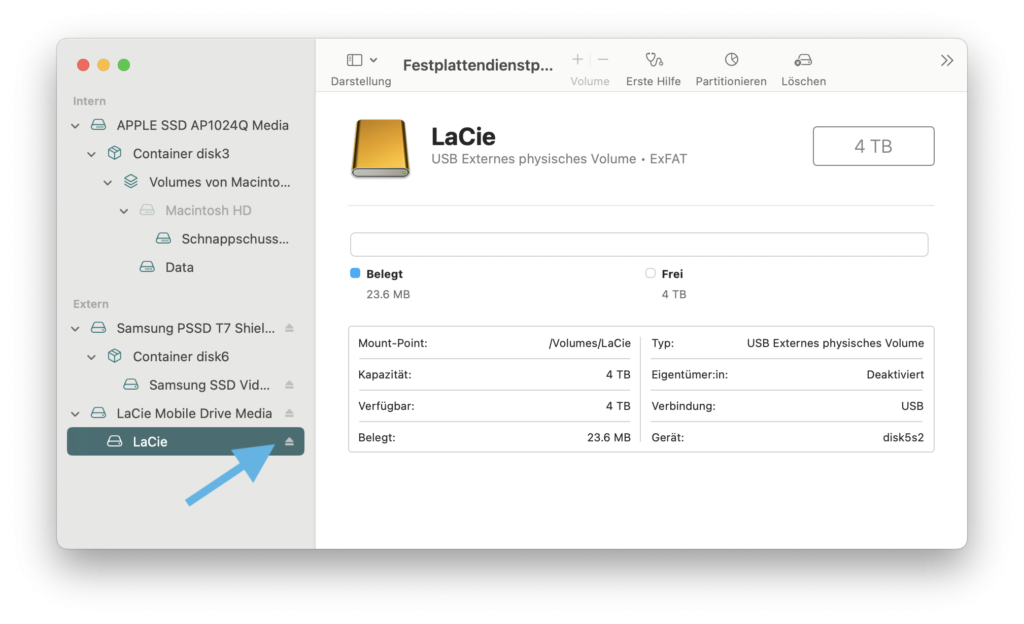
Task: Add a volume with the plus icon
Action: click(x=577, y=59)
